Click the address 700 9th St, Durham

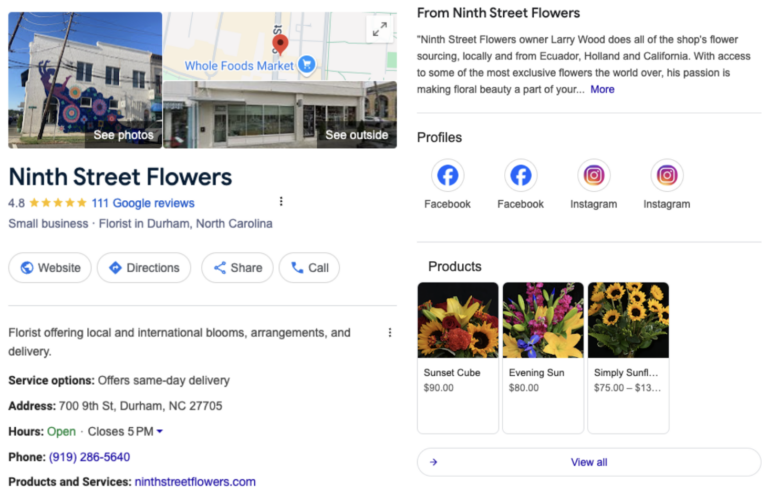tap(141, 406)
